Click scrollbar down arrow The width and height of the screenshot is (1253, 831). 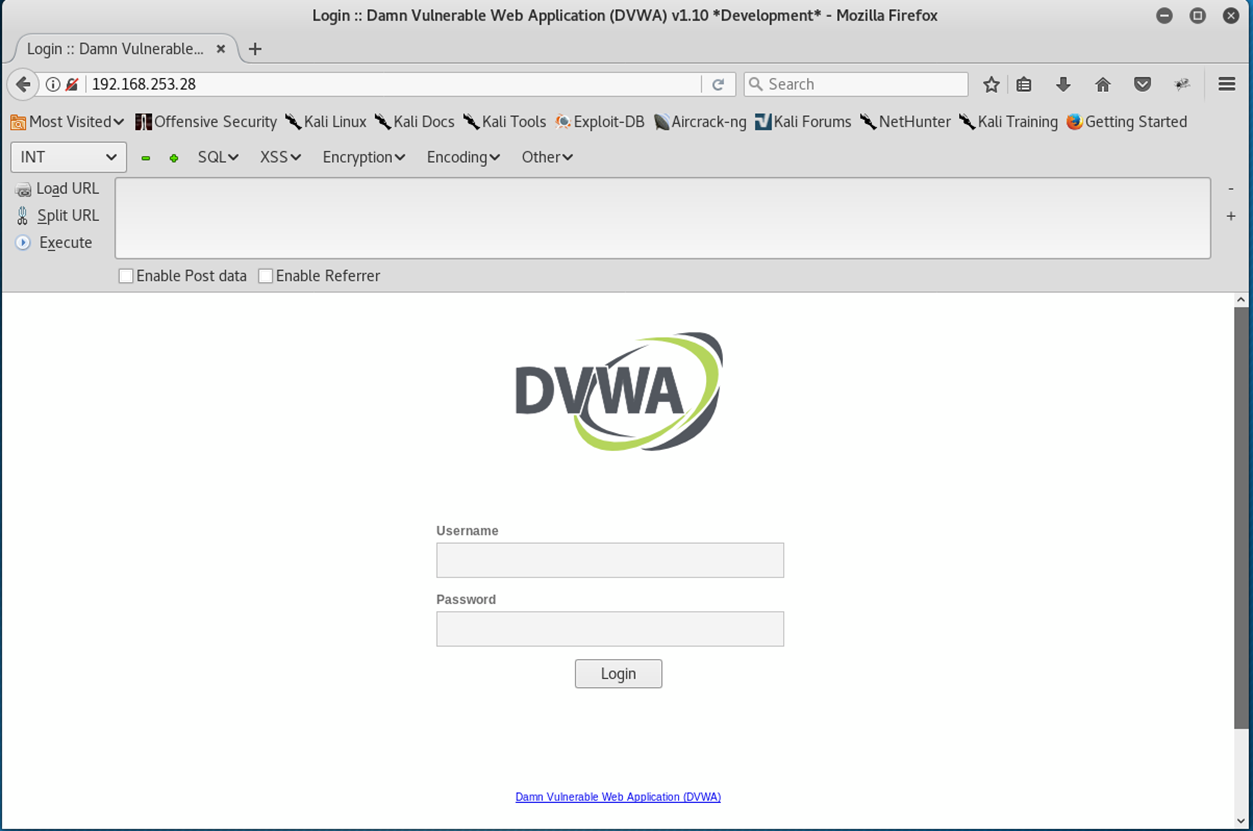click(1241, 821)
